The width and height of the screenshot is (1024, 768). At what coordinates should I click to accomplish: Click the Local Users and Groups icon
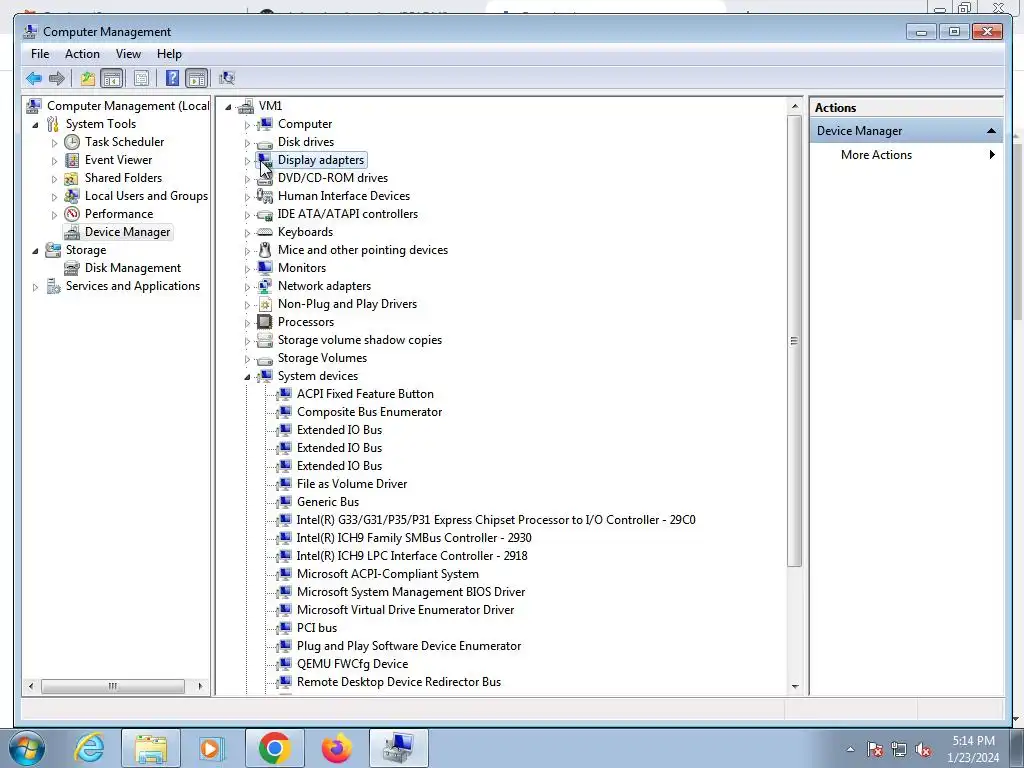72,196
